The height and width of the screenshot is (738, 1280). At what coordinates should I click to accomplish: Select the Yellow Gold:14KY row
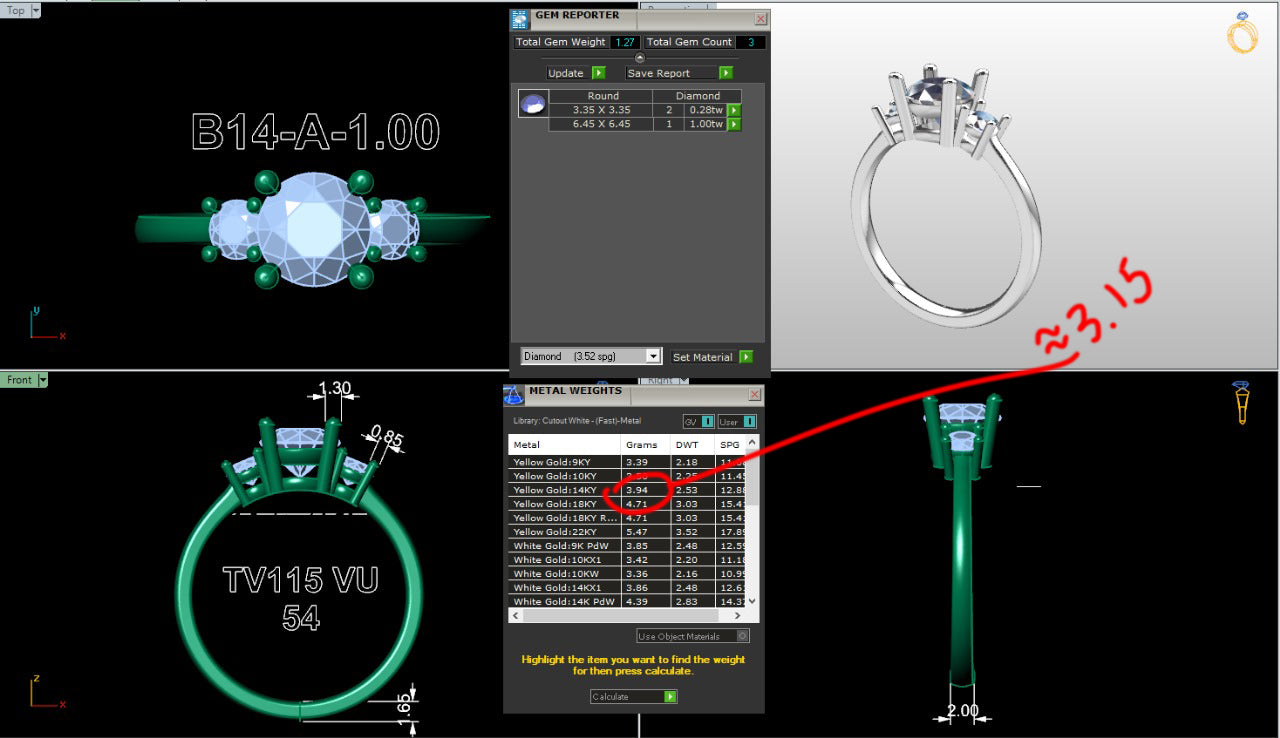click(x=628, y=490)
